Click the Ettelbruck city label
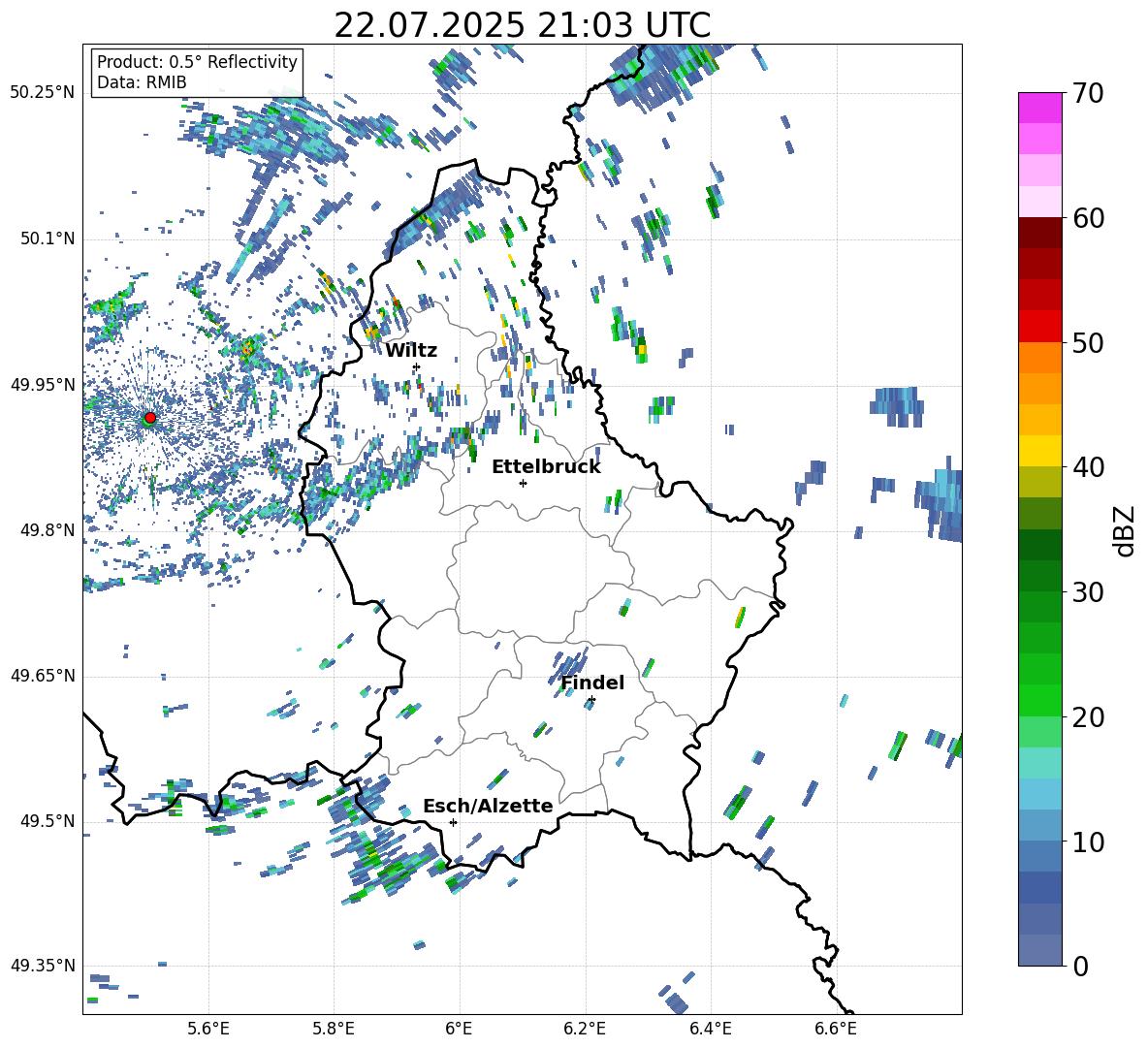1148x1048 pixels. (x=546, y=467)
